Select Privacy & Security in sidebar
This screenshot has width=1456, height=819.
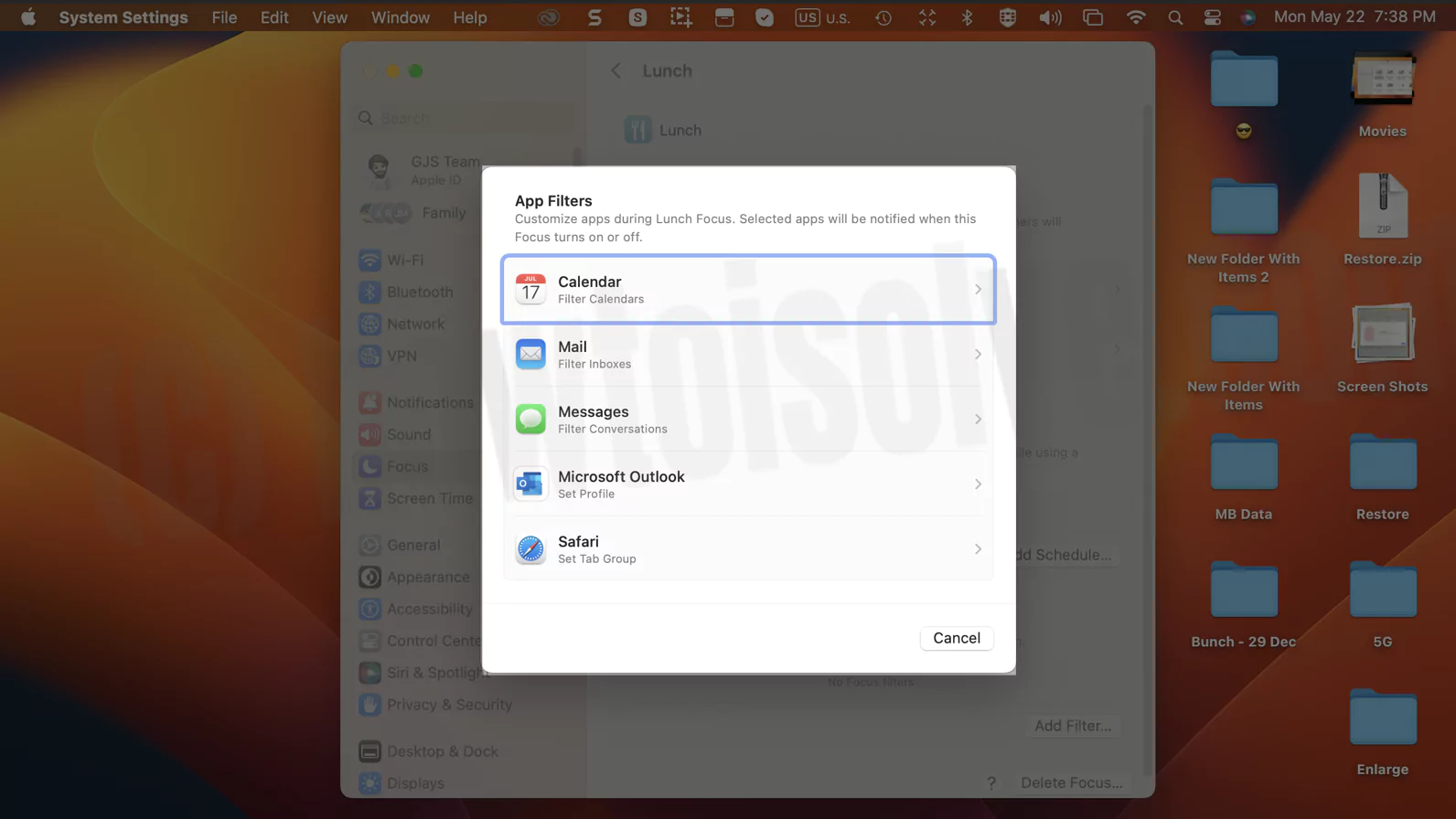coord(435,705)
